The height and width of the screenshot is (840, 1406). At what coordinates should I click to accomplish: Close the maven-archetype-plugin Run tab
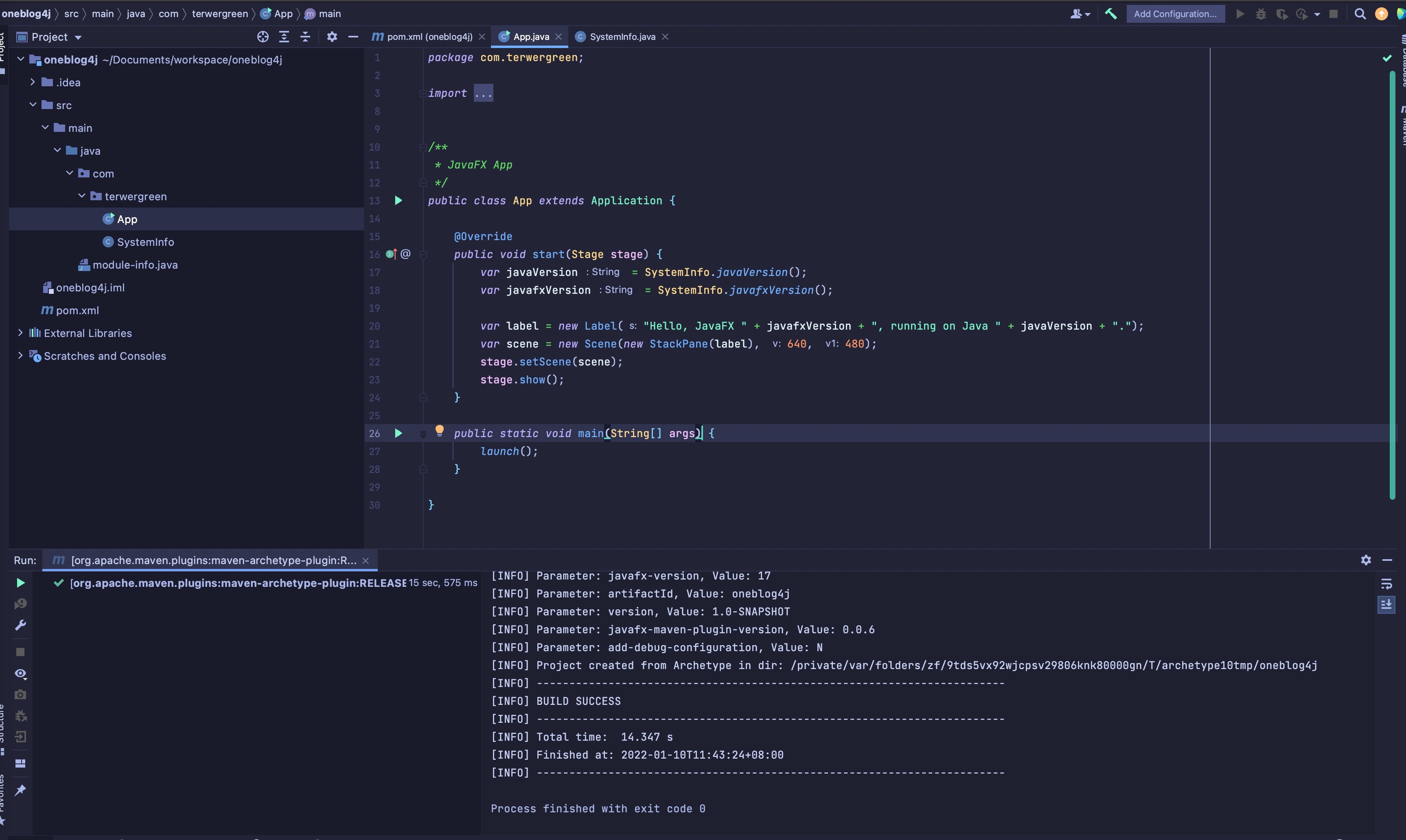[x=366, y=560]
